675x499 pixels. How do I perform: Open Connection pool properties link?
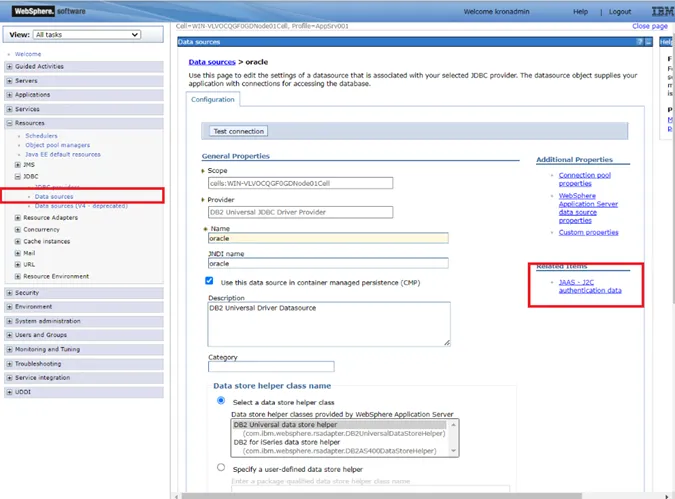[585, 180]
